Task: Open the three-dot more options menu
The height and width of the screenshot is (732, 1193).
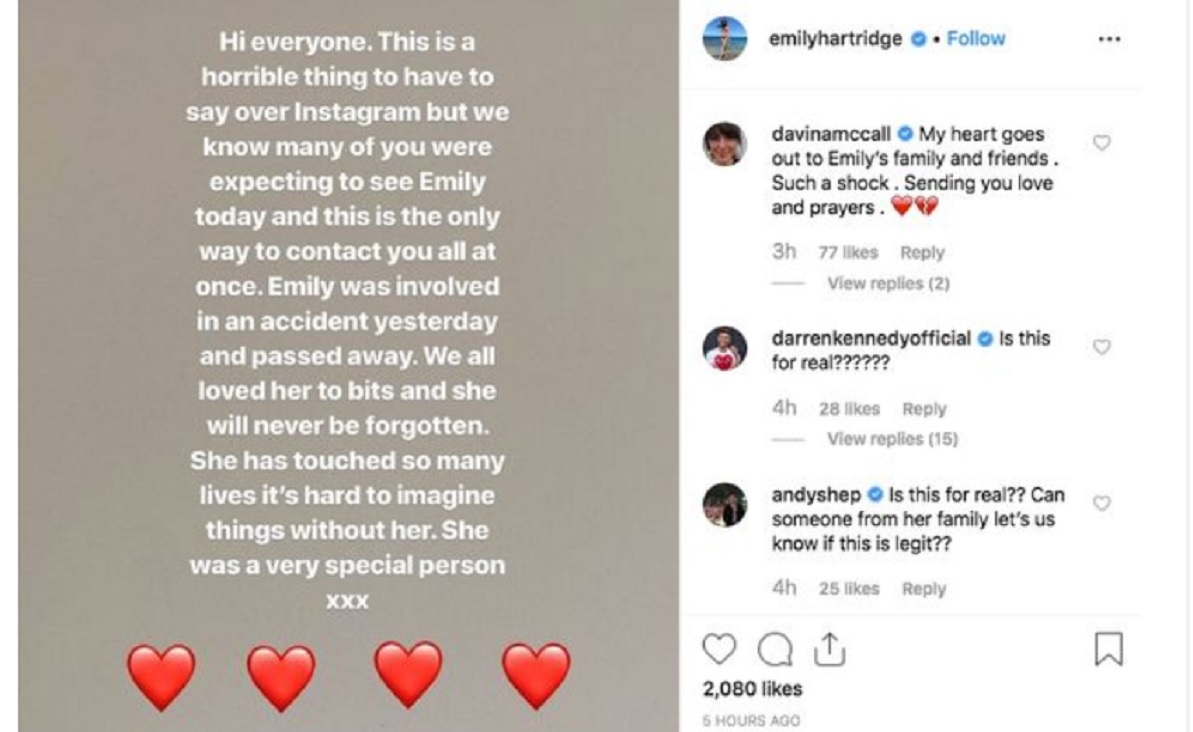Action: click(x=1109, y=40)
